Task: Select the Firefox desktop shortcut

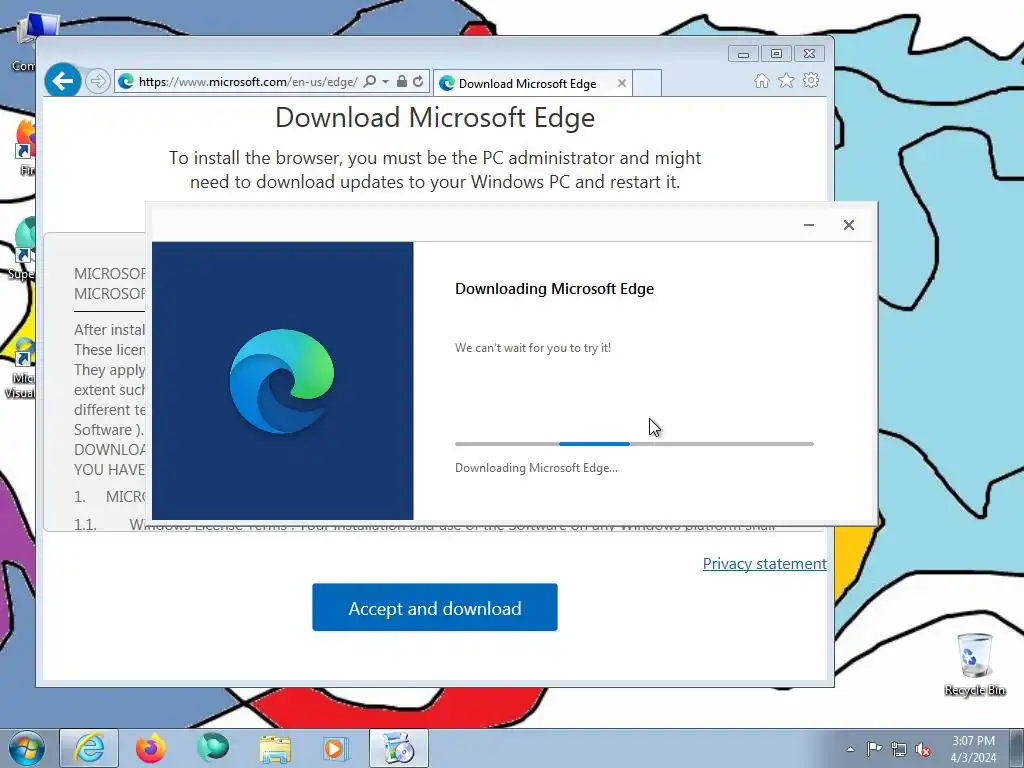Action: pyautogui.click(x=25, y=147)
